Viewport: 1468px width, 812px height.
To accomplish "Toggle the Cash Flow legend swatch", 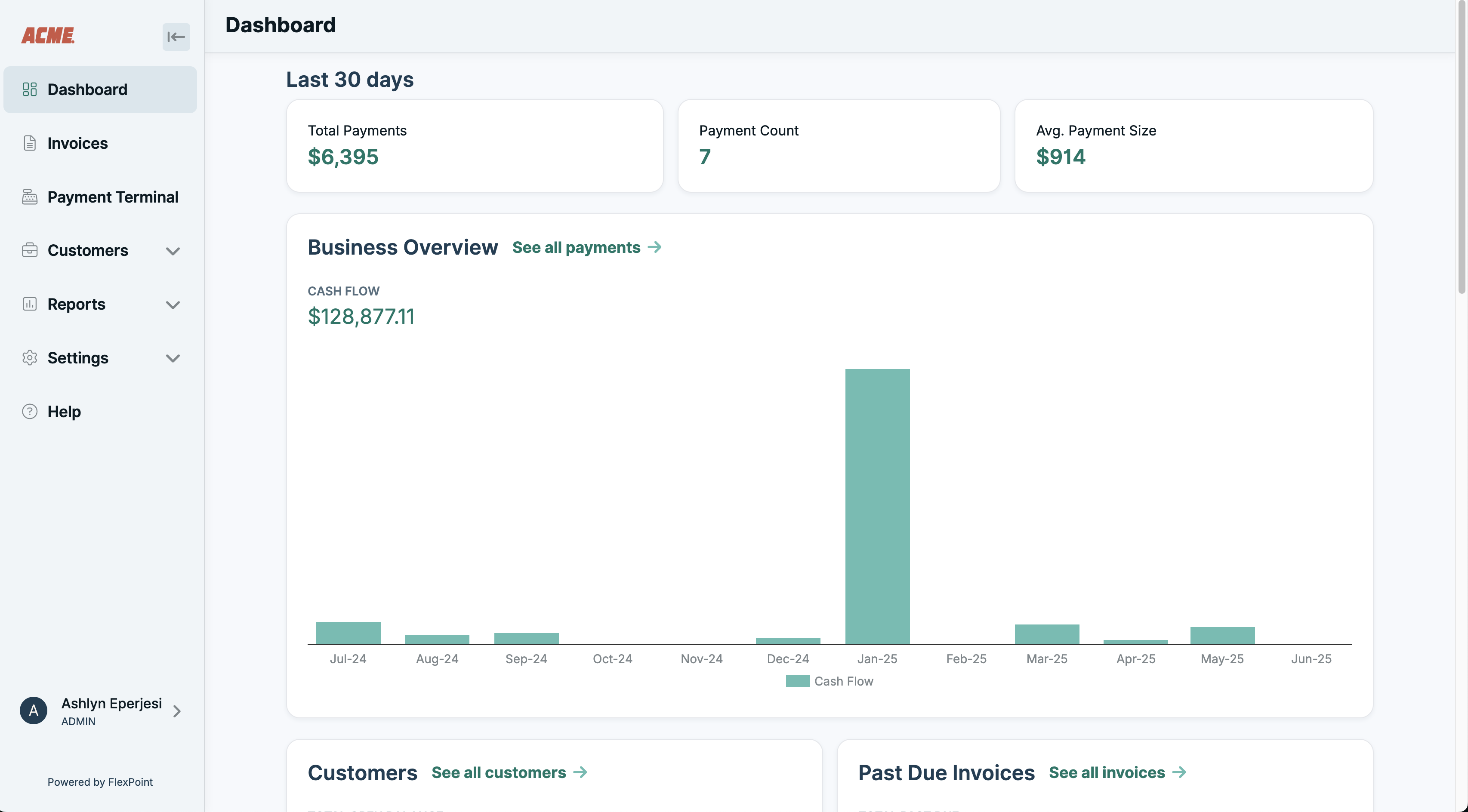I will click(x=797, y=681).
